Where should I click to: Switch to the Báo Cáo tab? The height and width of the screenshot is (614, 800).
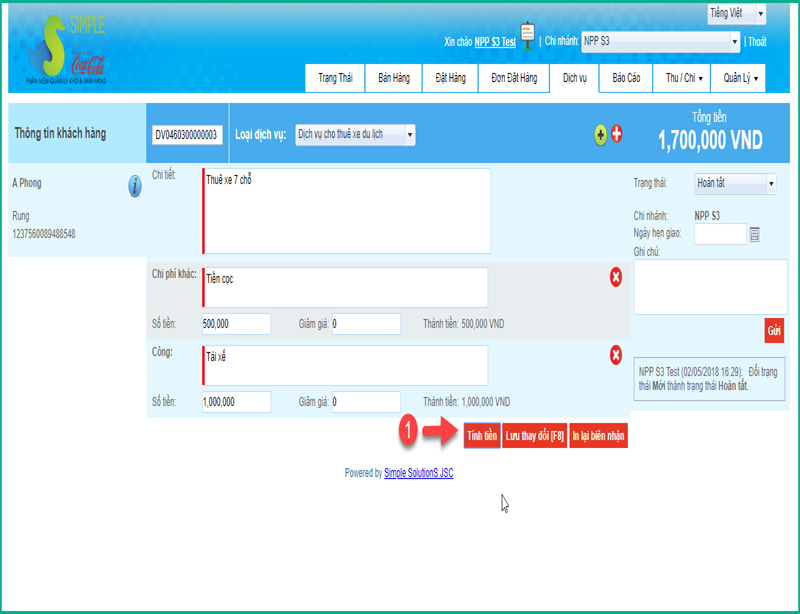[626, 77]
